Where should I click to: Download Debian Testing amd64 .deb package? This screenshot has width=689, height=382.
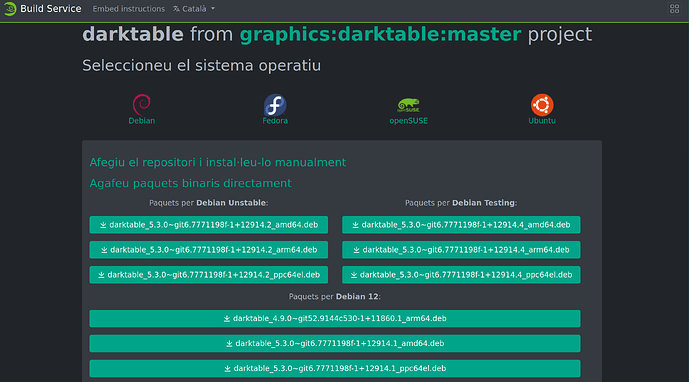pos(461,225)
